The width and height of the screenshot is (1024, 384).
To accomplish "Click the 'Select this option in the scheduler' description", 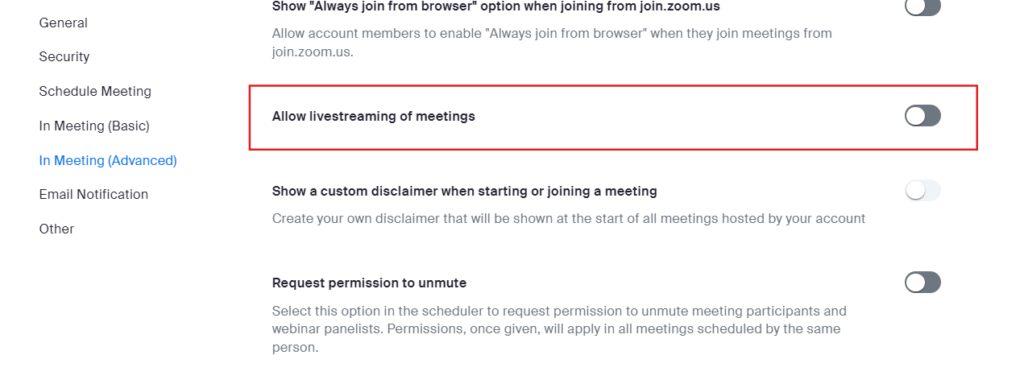I will click(559, 329).
